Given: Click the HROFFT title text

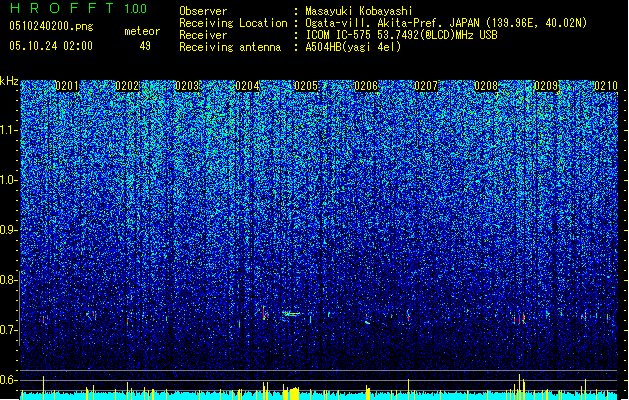Looking at the screenshot, I should point(62,8).
